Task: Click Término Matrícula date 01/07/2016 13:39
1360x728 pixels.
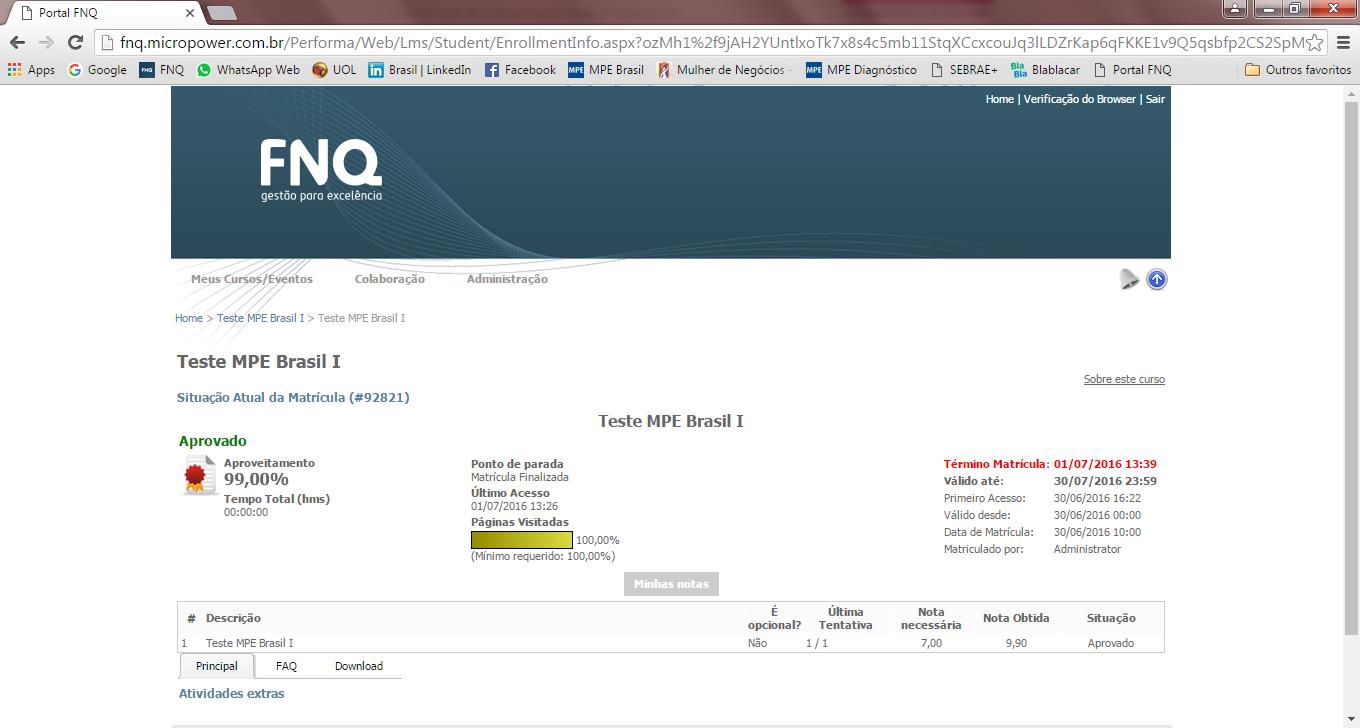Action: click(1105, 464)
